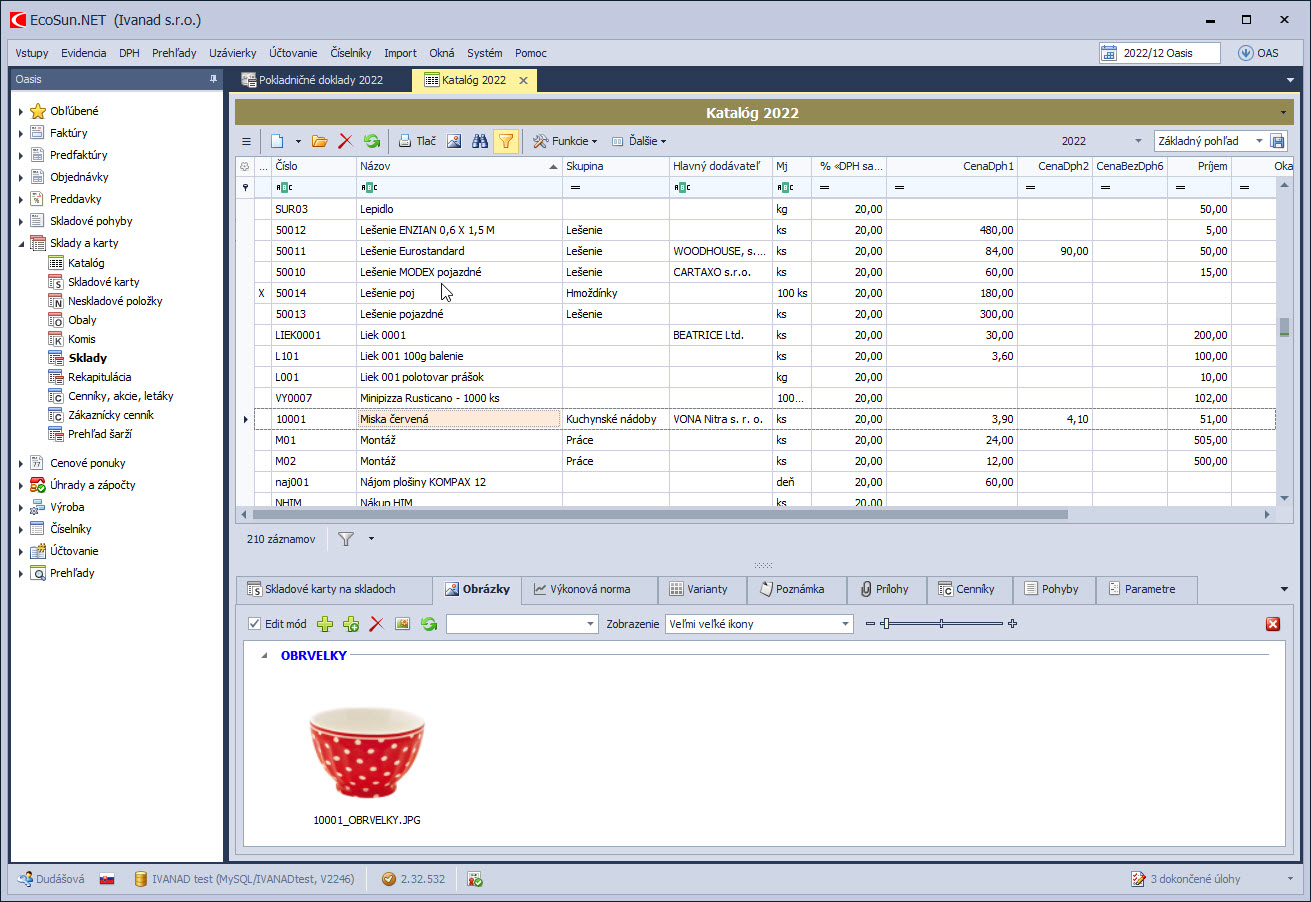Open record with the yellow folder icon
1311x902 pixels.
320,141
